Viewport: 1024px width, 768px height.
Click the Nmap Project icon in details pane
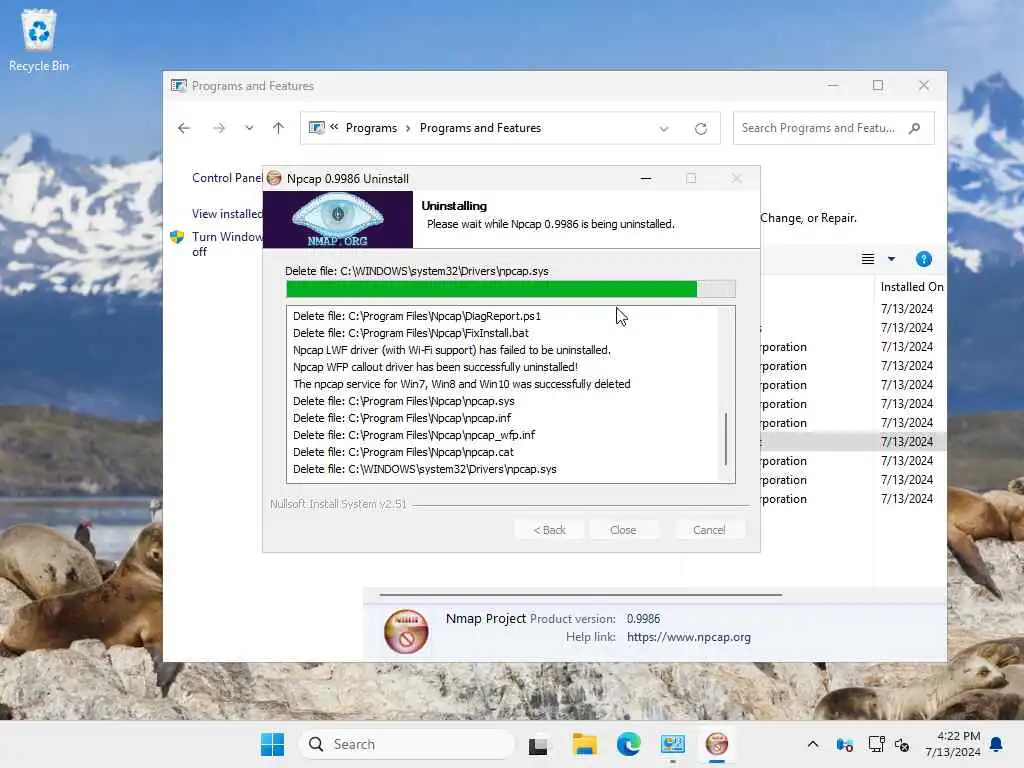click(406, 632)
